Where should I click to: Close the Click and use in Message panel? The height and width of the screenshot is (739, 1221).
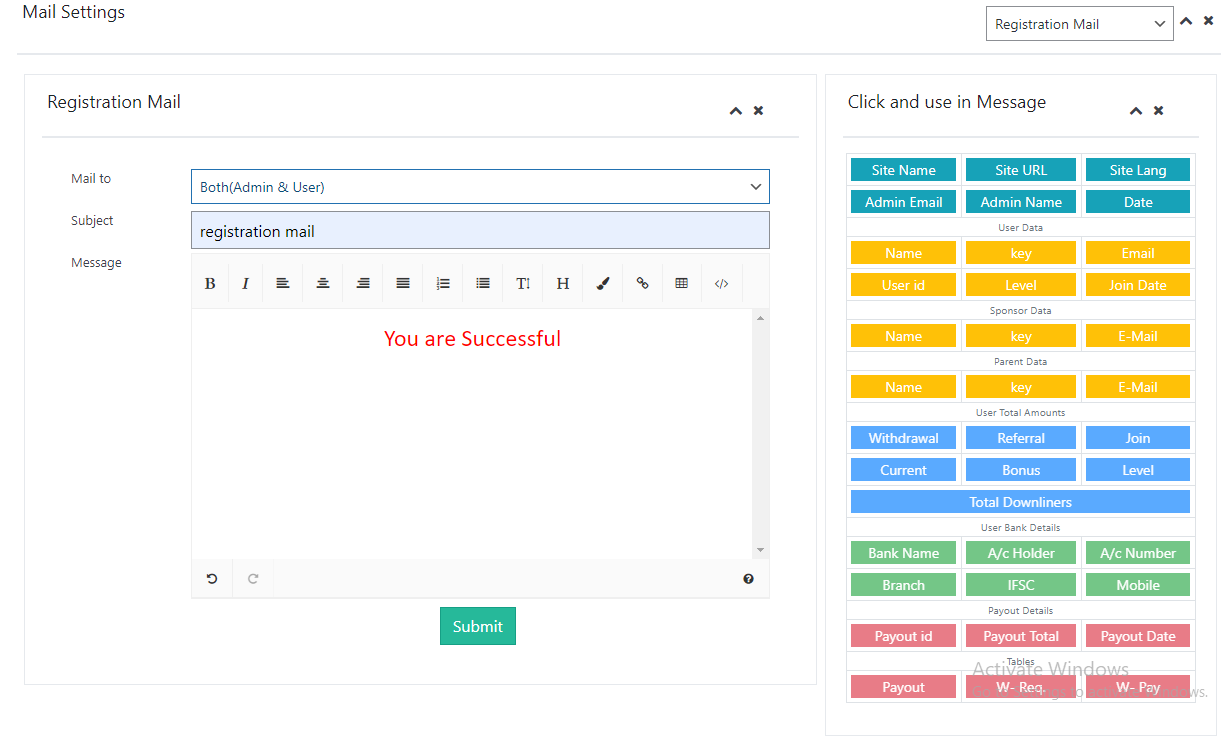(1158, 111)
